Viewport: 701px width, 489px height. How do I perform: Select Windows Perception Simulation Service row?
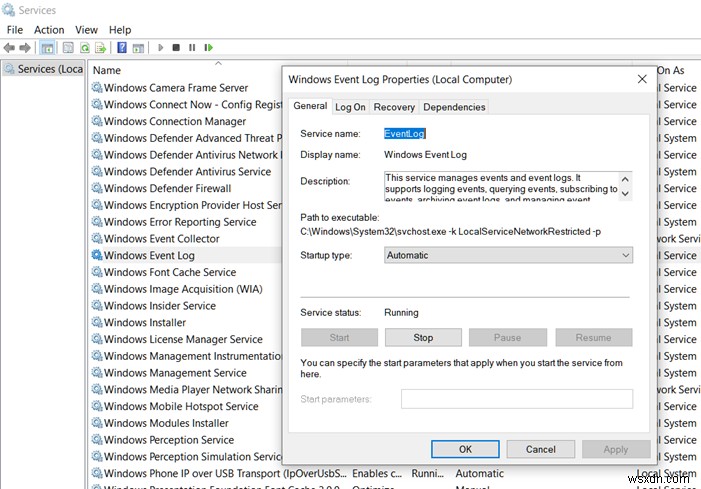coord(186,456)
